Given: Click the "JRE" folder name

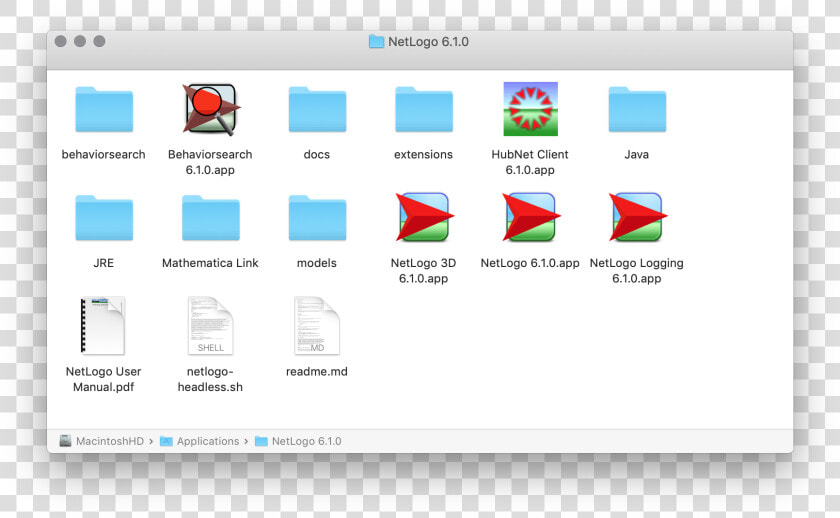Looking at the screenshot, I should point(103,263).
